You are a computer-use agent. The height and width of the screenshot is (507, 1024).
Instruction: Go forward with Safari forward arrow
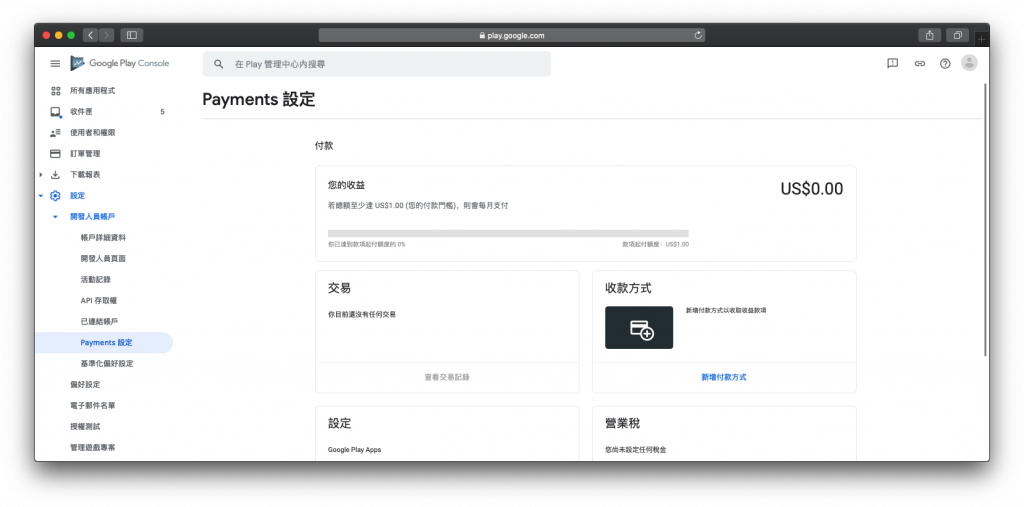point(106,35)
